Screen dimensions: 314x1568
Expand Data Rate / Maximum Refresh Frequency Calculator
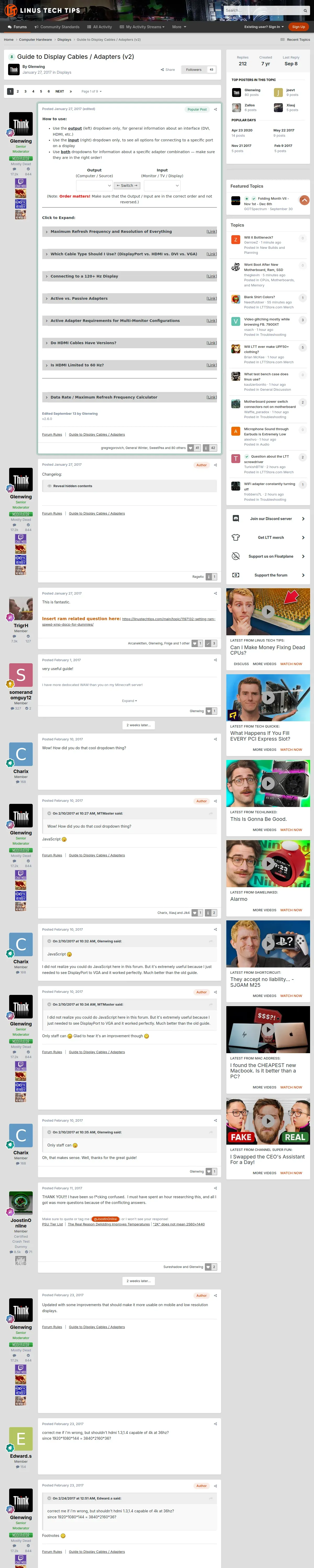(129, 397)
